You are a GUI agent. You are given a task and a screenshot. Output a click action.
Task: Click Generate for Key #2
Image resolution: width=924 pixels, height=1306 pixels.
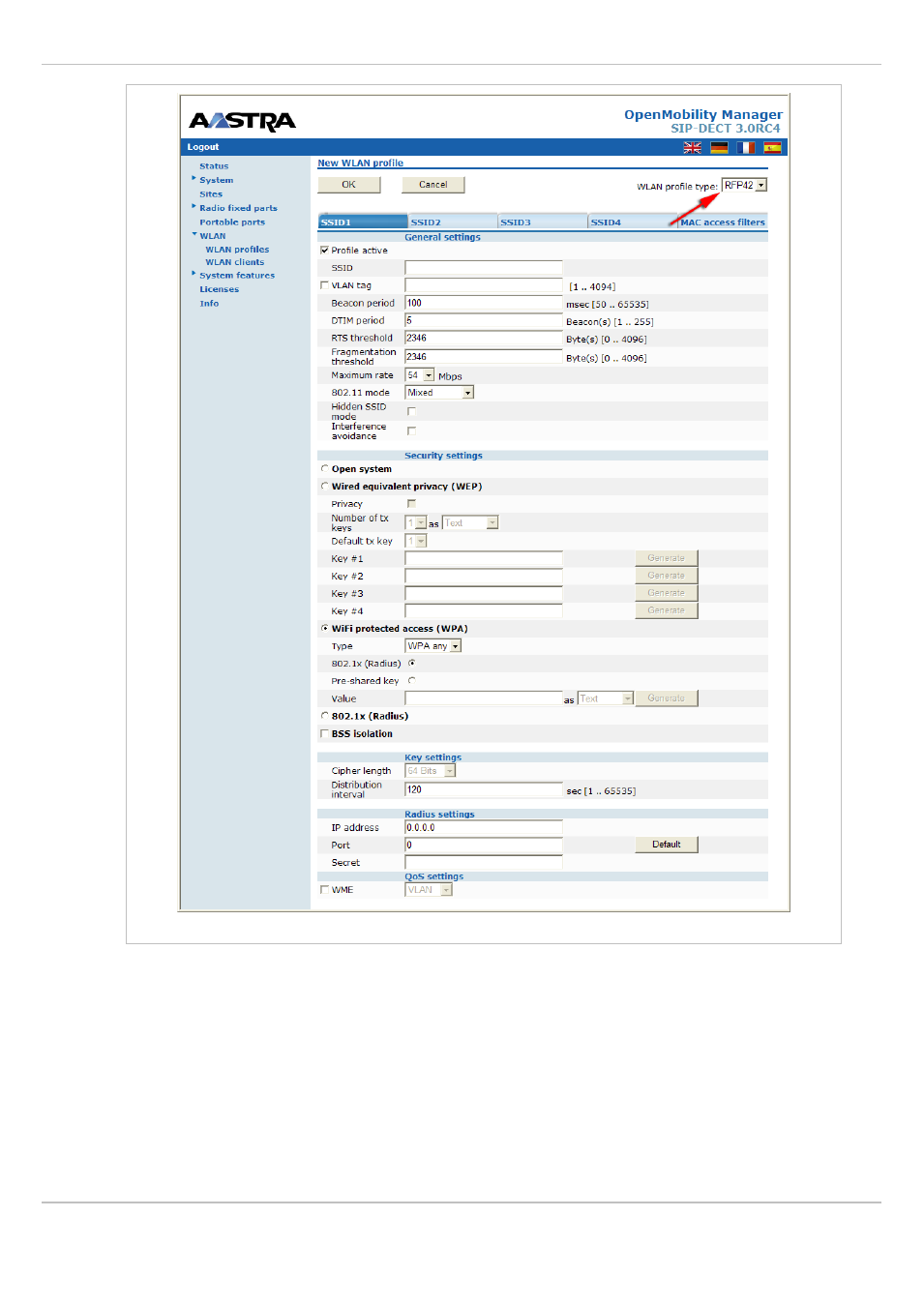(667, 576)
